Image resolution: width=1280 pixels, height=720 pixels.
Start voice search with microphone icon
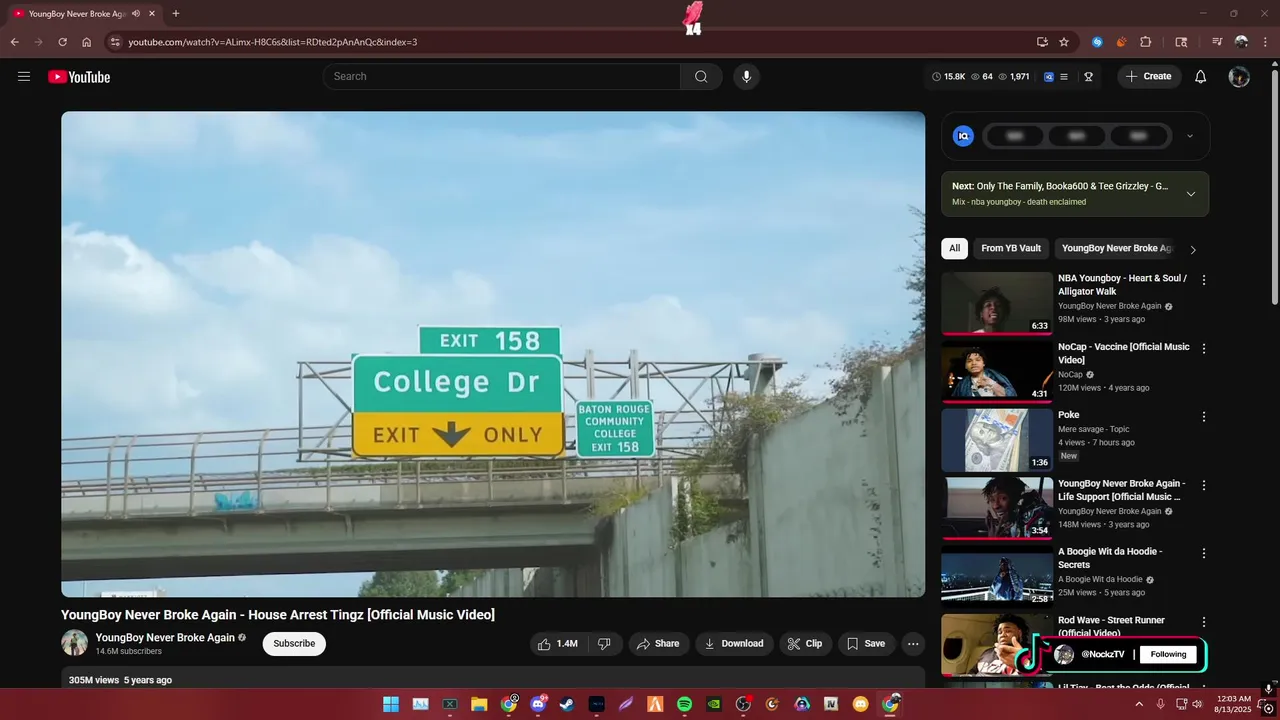[x=745, y=76]
